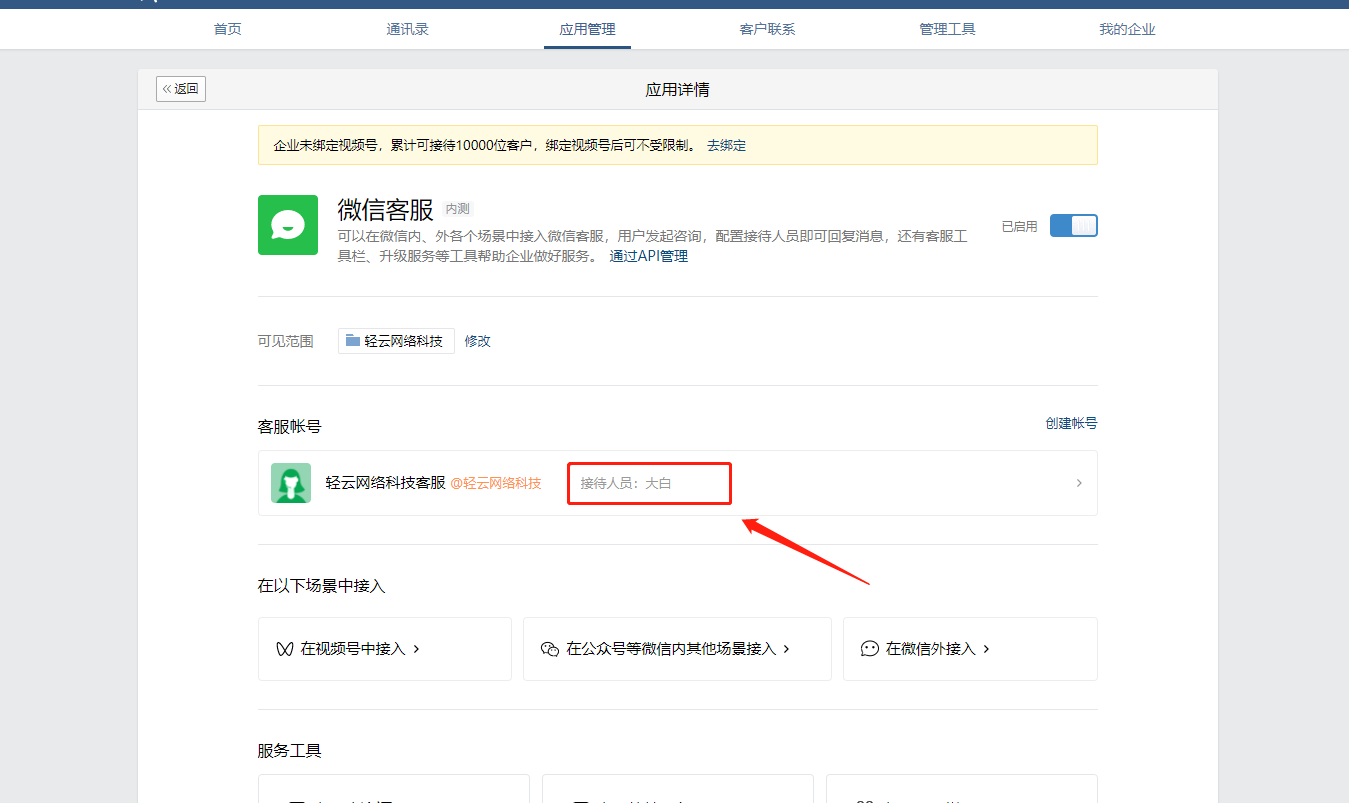
Task: Click the 客服帐号 section heading
Action: pyautogui.click(x=289, y=427)
